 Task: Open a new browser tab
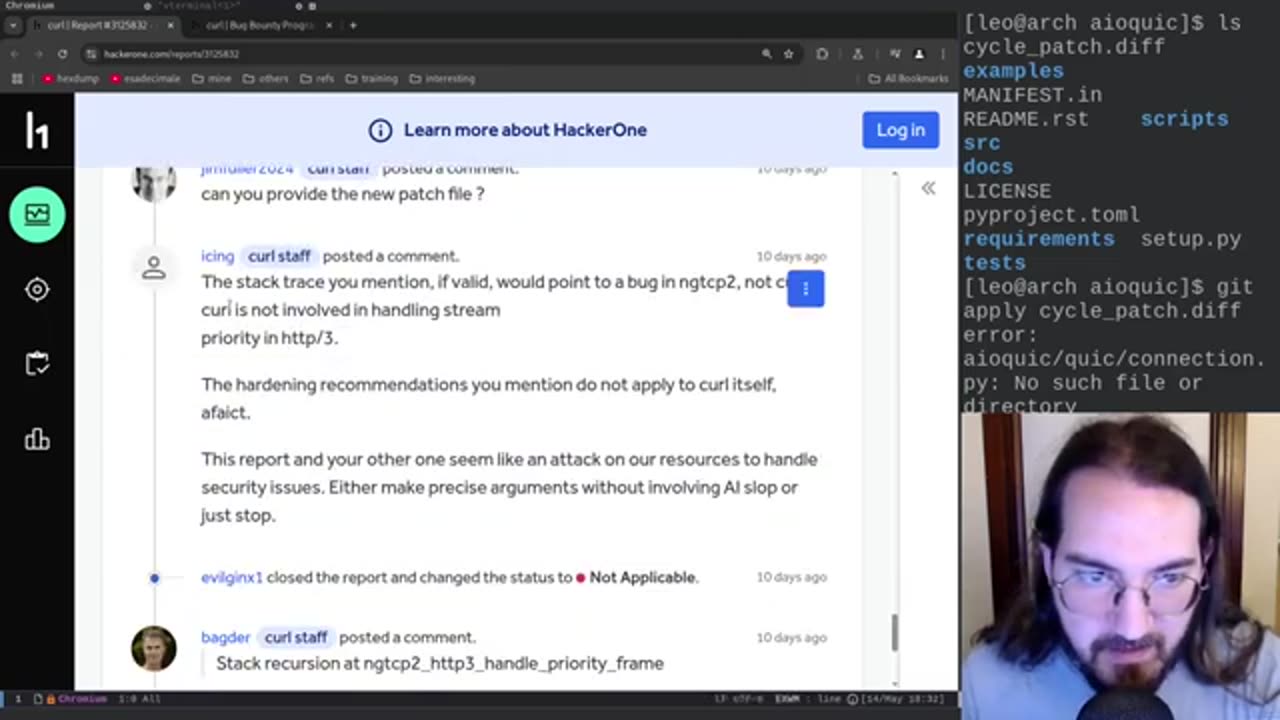coord(352,25)
